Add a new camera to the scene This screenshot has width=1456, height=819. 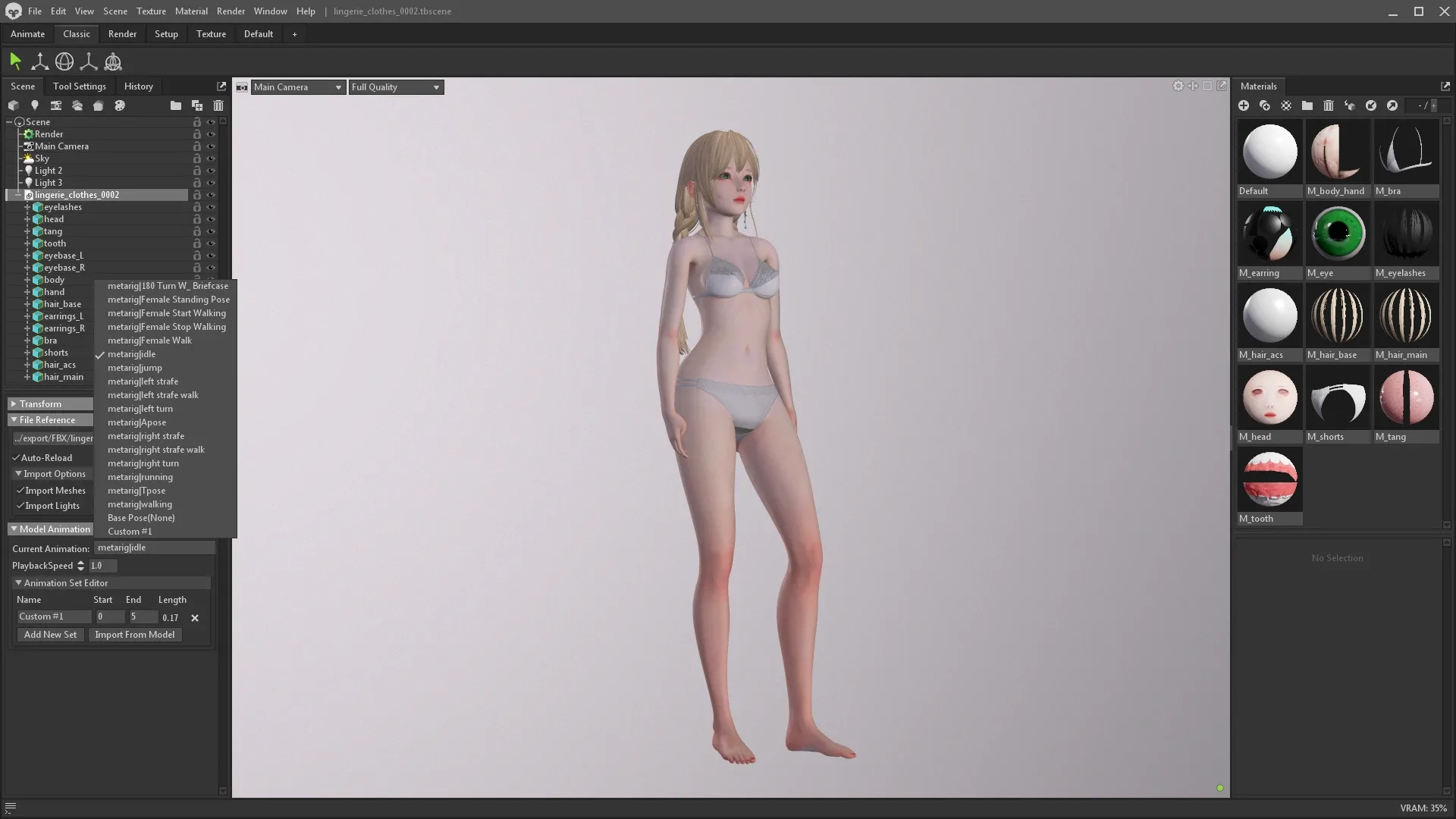(x=55, y=105)
